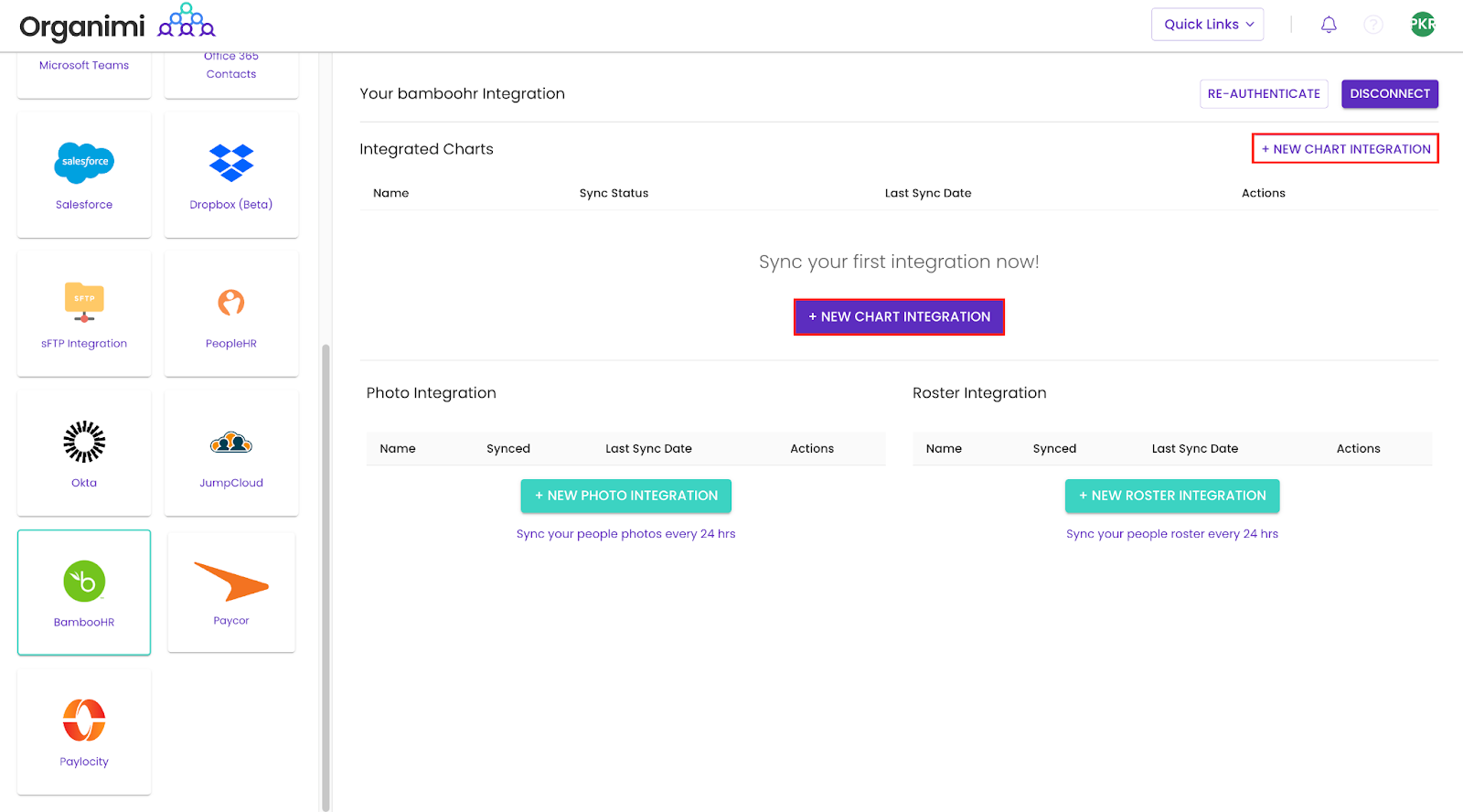Click 'Name' header in Integrated Charts table
Viewport: 1463px width, 812px height.
pos(391,193)
